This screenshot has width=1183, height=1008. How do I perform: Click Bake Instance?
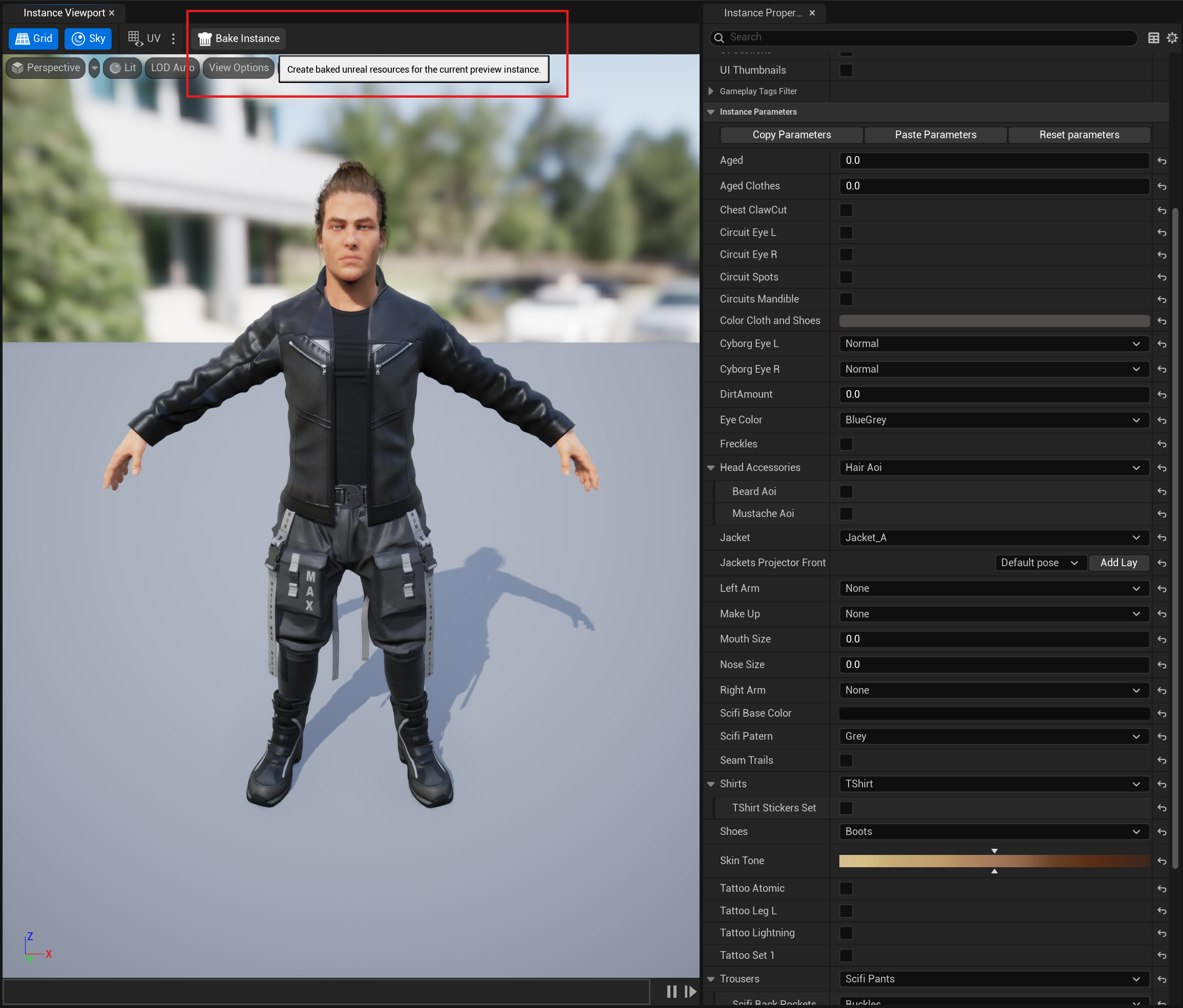pyautogui.click(x=239, y=38)
